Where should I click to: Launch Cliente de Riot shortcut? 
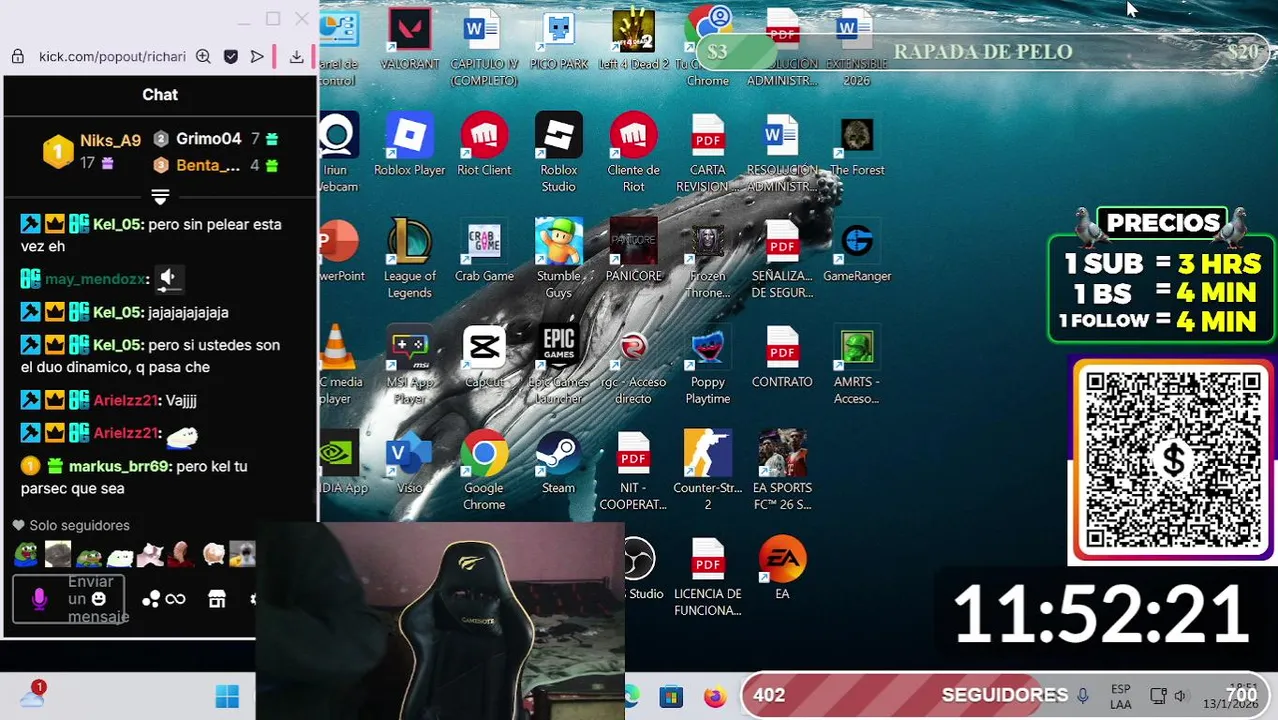(633, 154)
